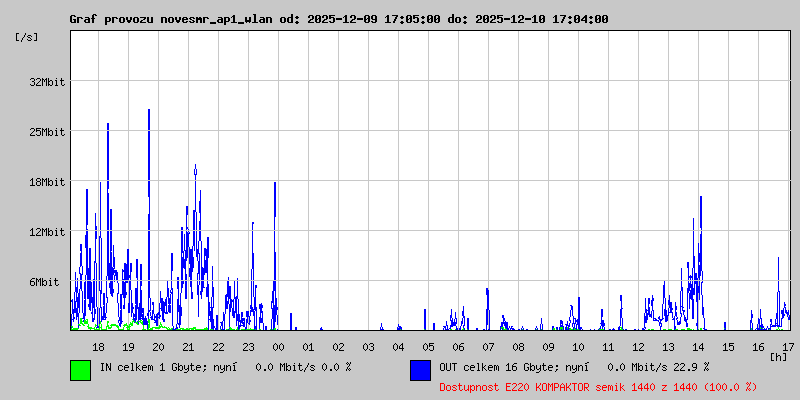Click the 12Mbit y-axis label
The width and height of the screenshot is (800, 400).
[x=47, y=232]
